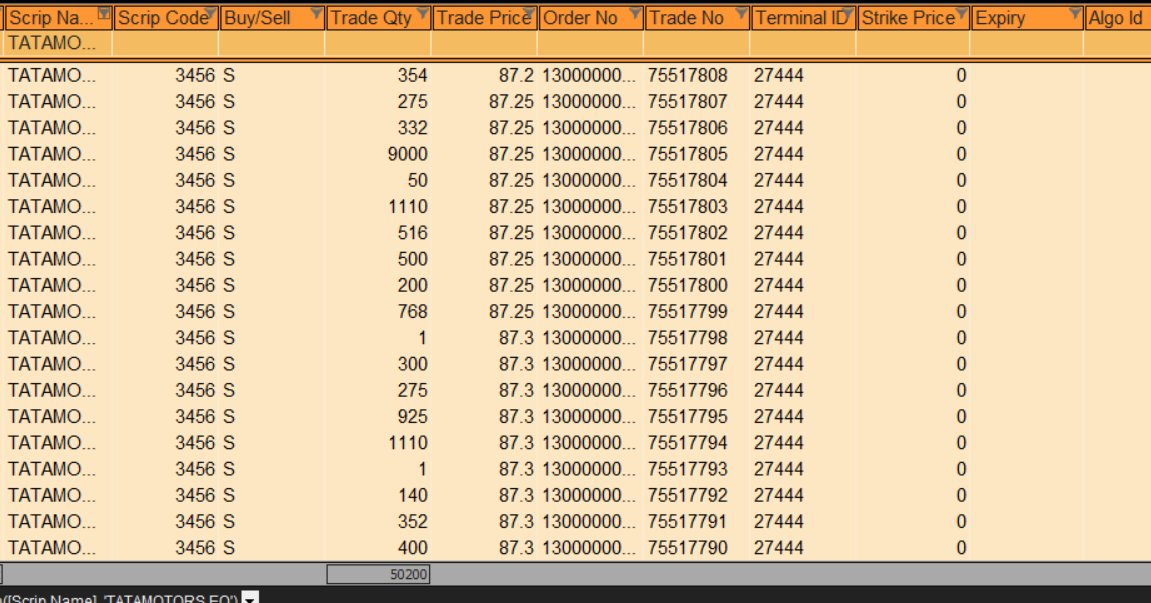Open the Scrip Code column filter icon
Viewport: 1151px width, 603px height.
tap(210, 12)
